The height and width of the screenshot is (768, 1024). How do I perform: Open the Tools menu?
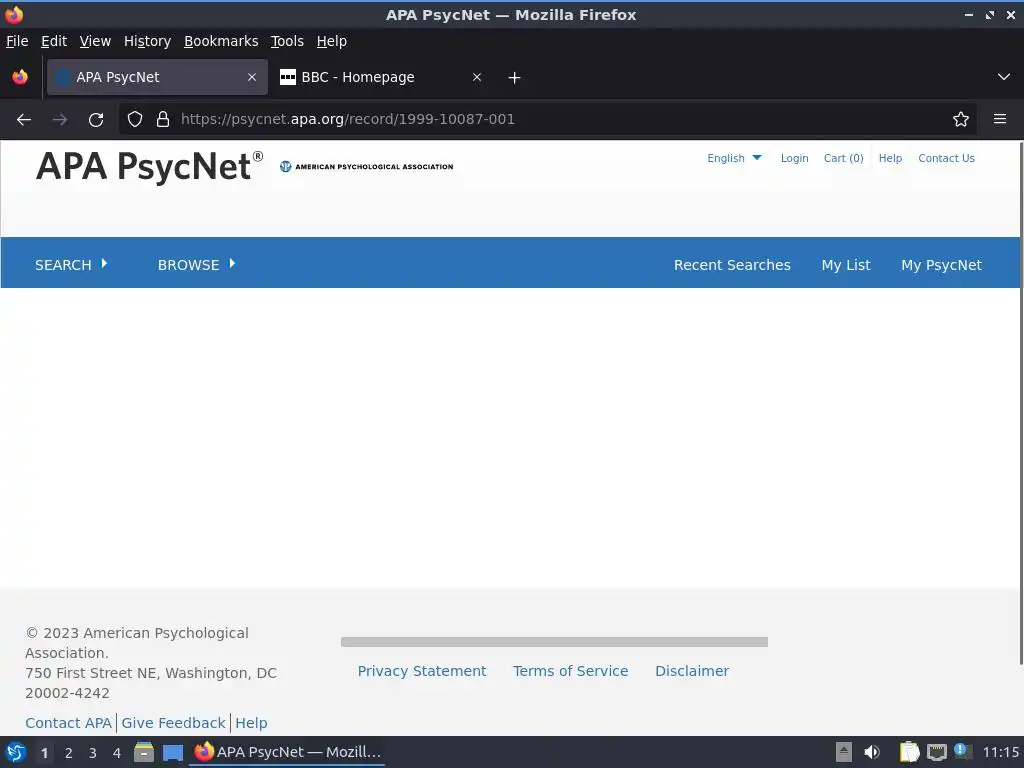pyautogui.click(x=287, y=41)
